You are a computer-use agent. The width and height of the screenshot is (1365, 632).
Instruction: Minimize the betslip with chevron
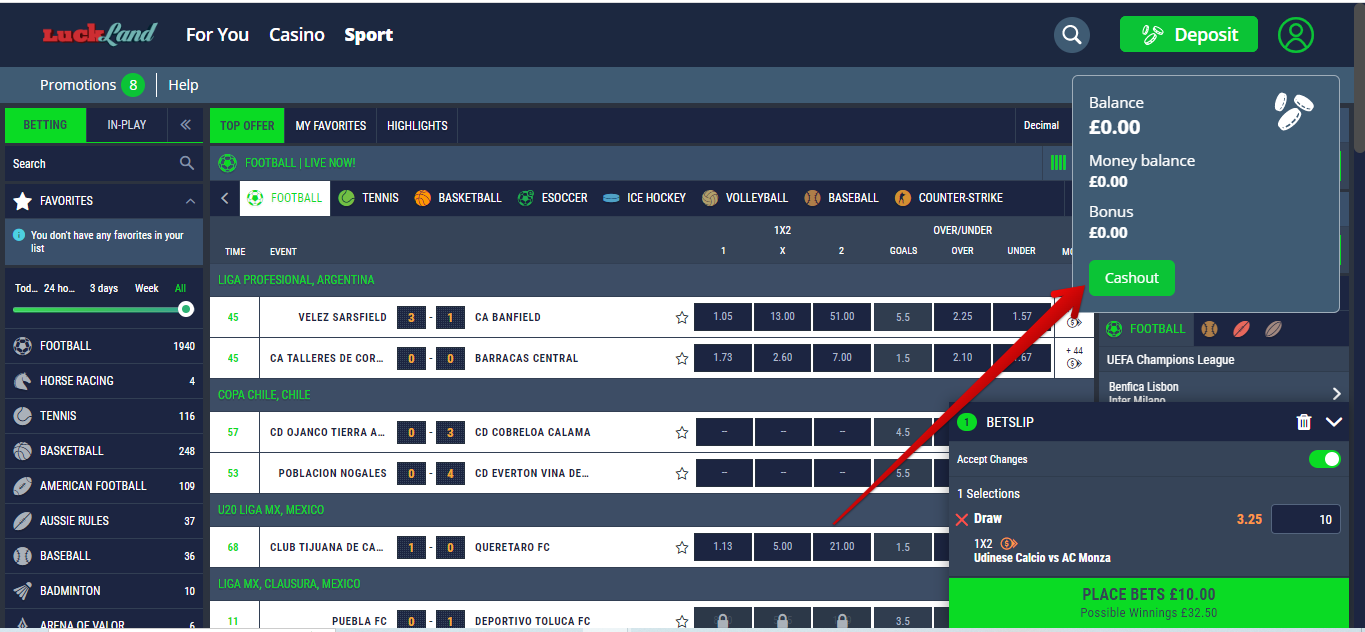coord(1334,422)
